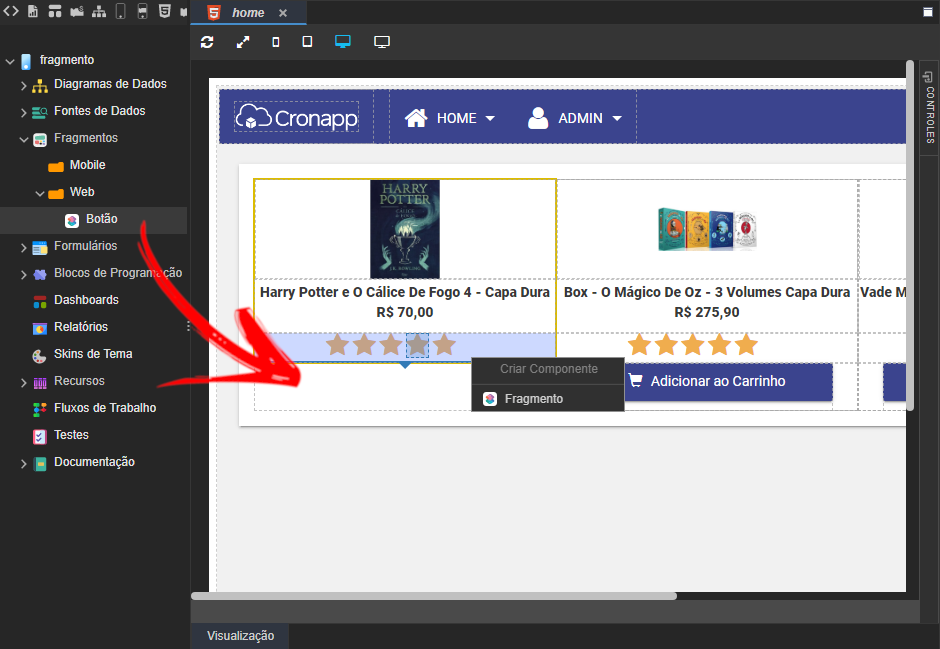Select the third star of Mágico De Oz rating
This screenshot has width=940, height=649.
pos(693,345)
